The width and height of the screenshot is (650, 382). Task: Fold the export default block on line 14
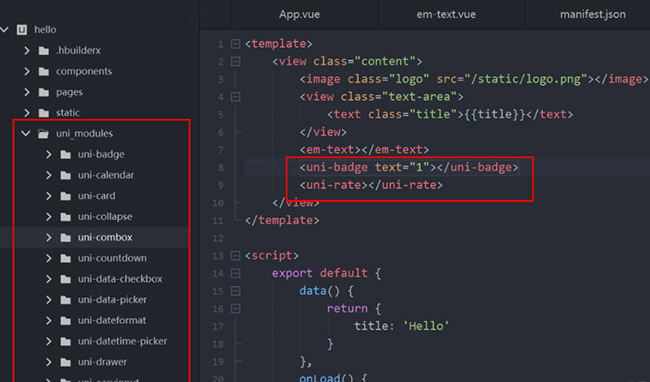click(x=235, y=273)
